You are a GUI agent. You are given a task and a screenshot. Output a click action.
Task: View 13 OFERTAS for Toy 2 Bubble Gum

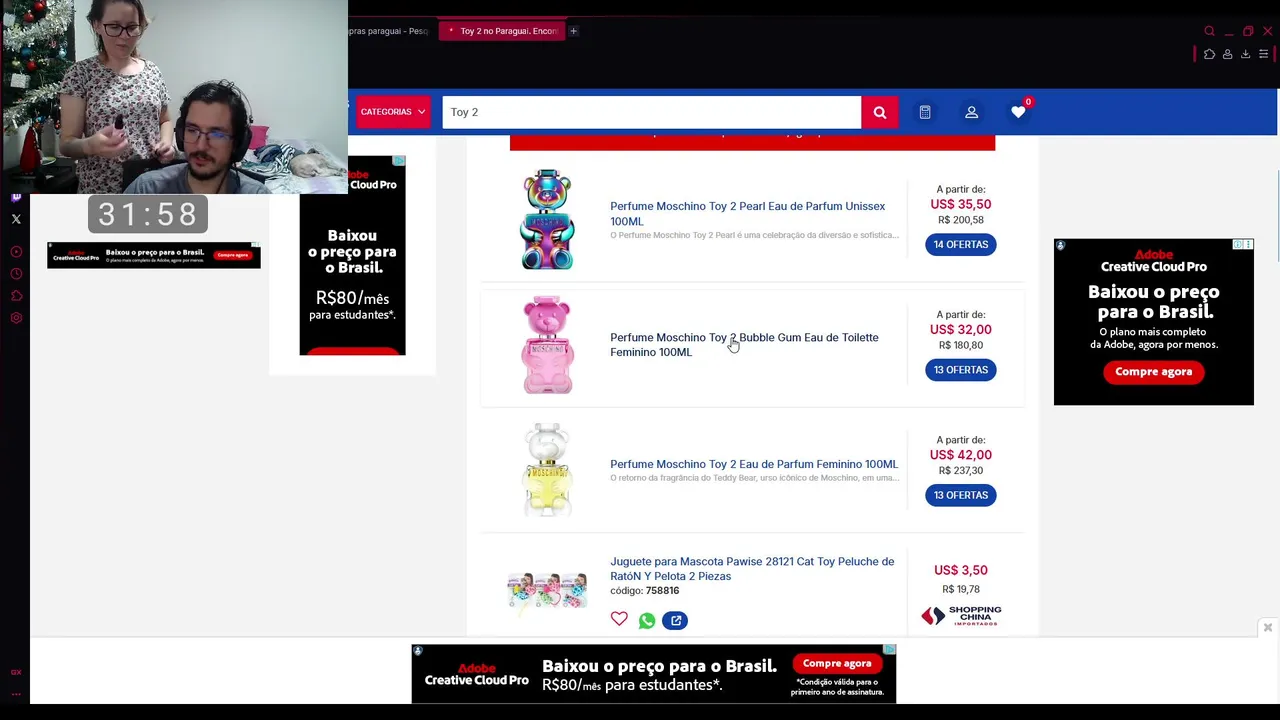960,370
